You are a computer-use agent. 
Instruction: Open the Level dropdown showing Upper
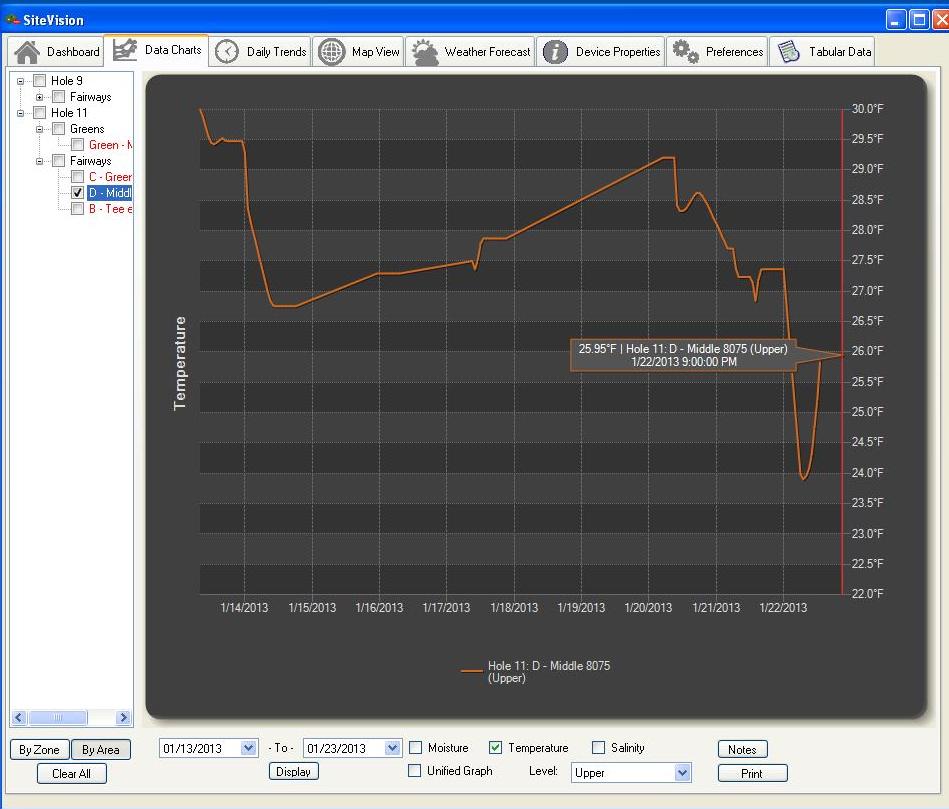pos(682,773)
